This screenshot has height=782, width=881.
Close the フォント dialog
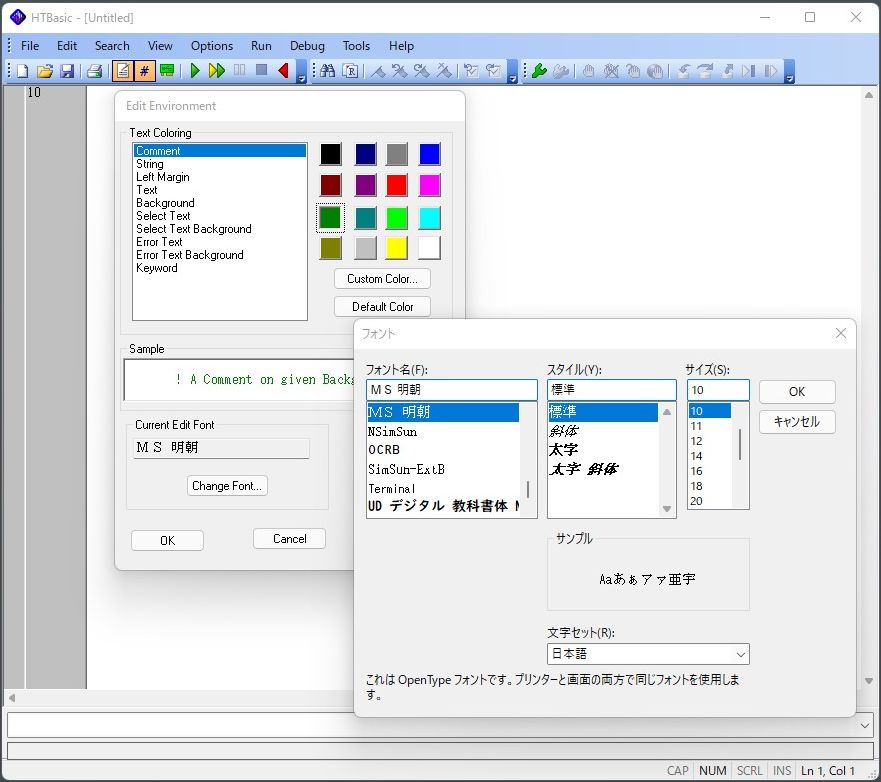[841, 333]
